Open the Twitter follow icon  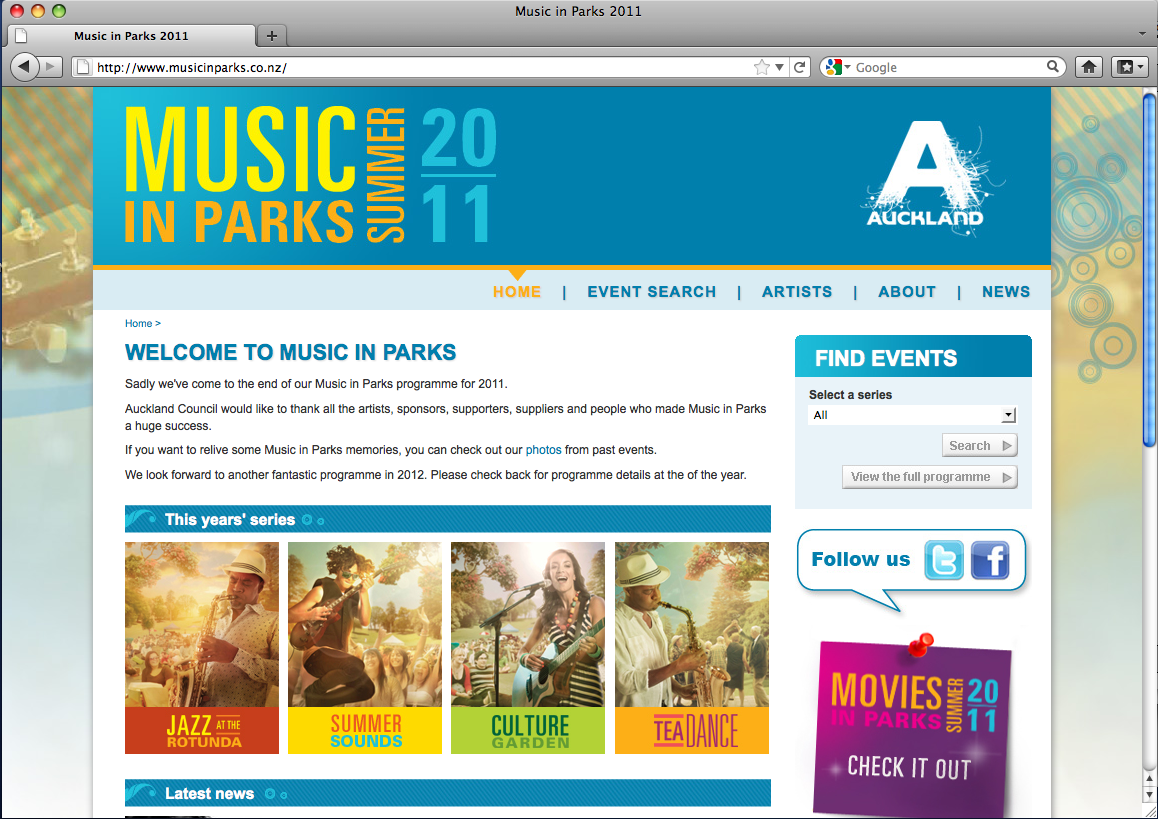(944, 560)
